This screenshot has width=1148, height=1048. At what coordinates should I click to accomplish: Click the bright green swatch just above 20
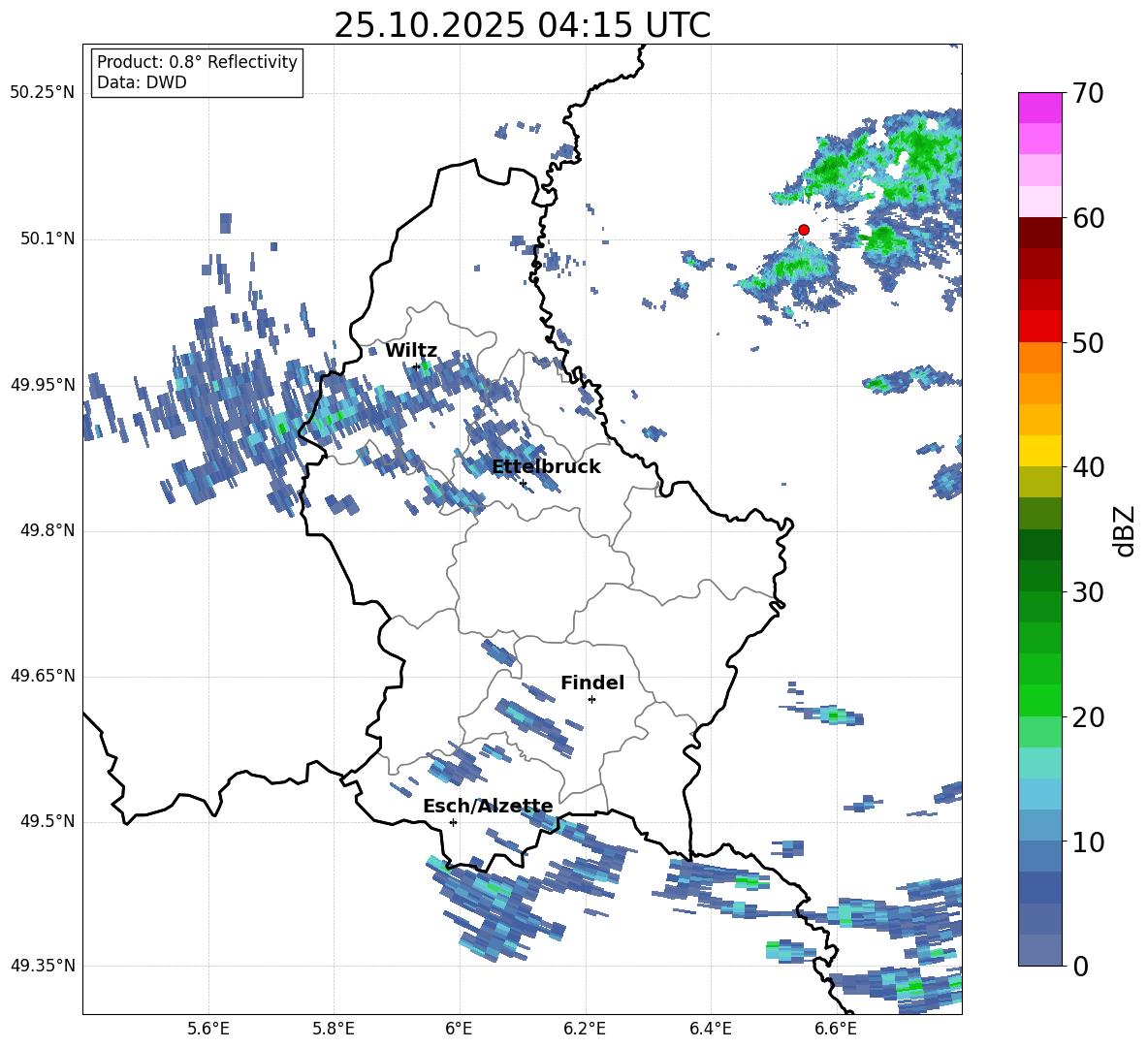pos(1040,700)
